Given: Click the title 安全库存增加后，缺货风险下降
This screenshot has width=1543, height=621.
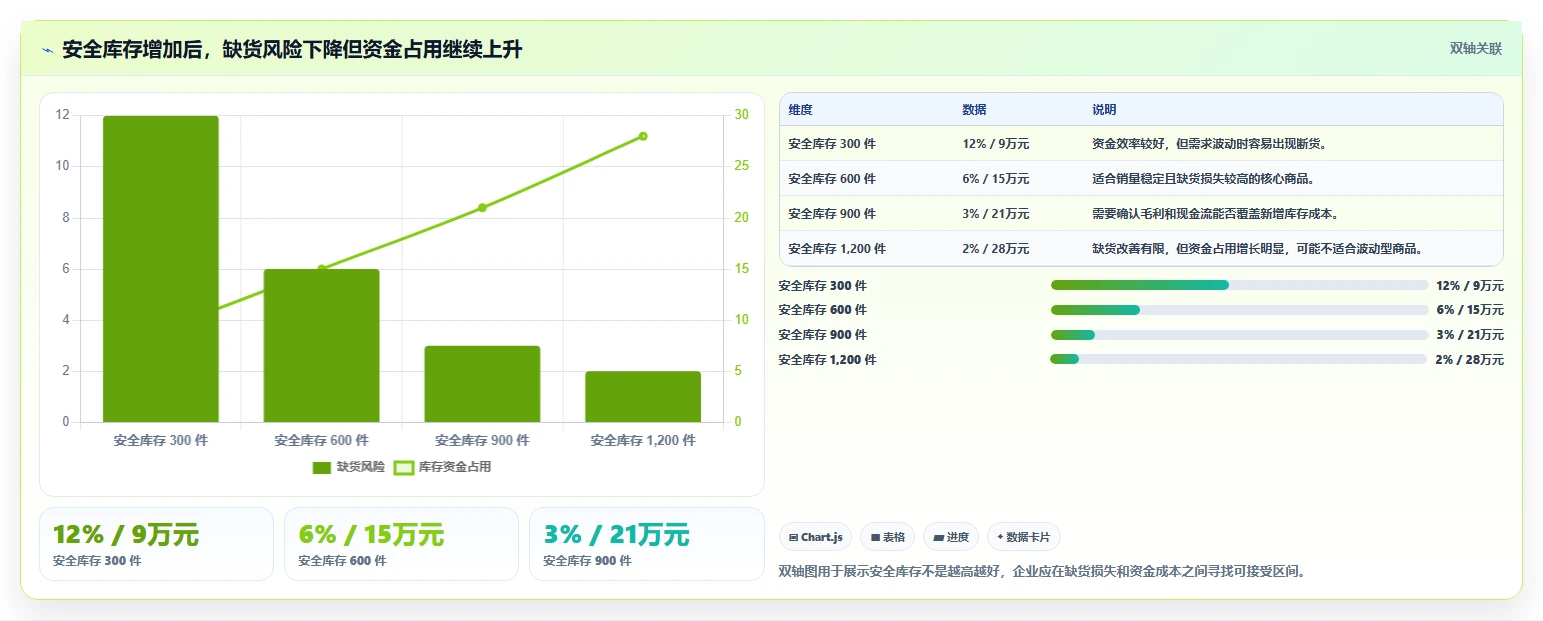Looking at the screenshot, I should click(x=292, y=50).
